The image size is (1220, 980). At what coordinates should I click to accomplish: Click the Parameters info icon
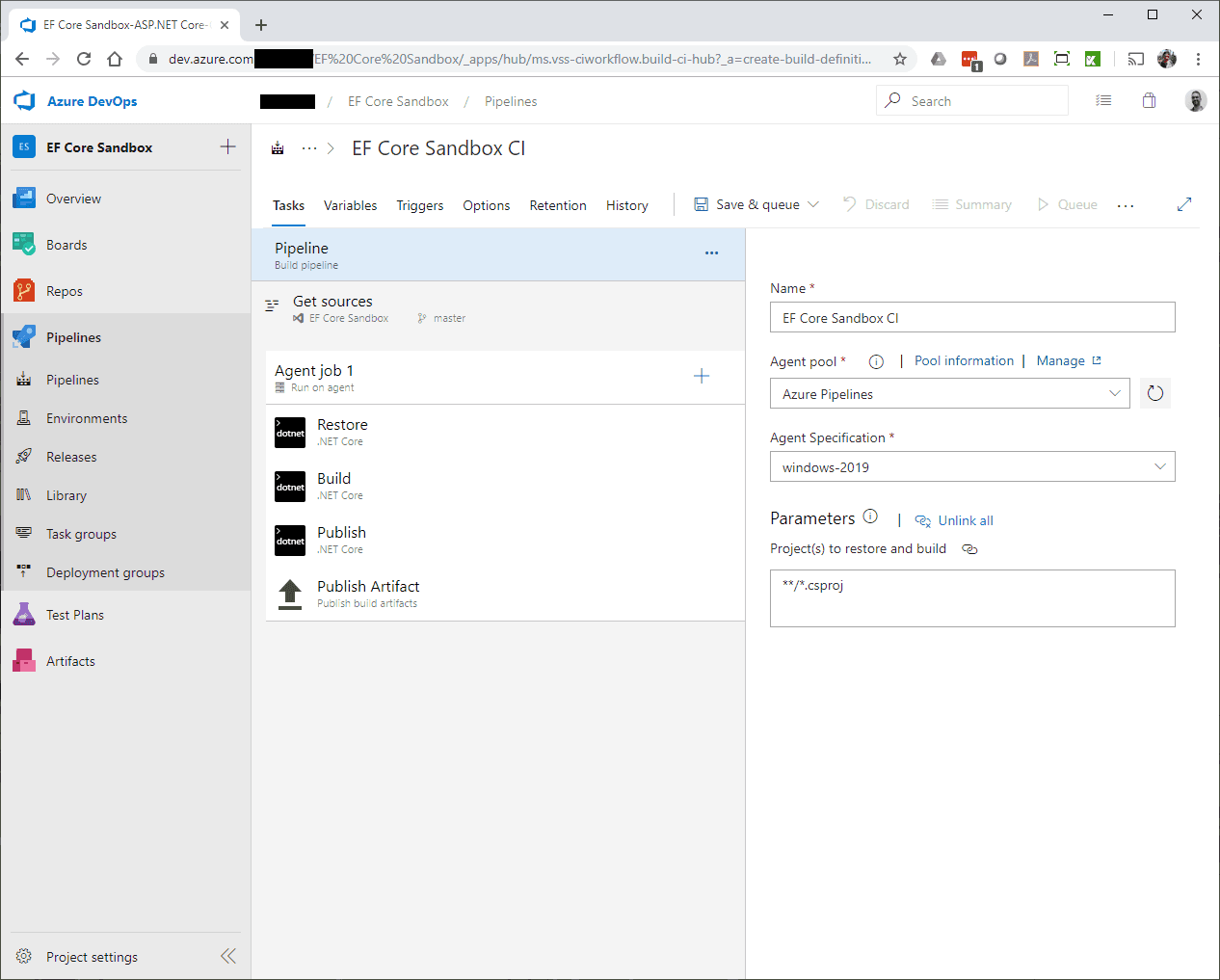click(x=870, y=516)
